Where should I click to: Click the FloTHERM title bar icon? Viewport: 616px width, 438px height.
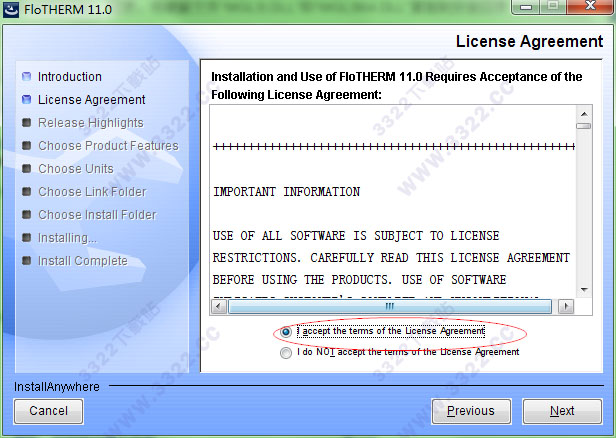click(11, 9)
